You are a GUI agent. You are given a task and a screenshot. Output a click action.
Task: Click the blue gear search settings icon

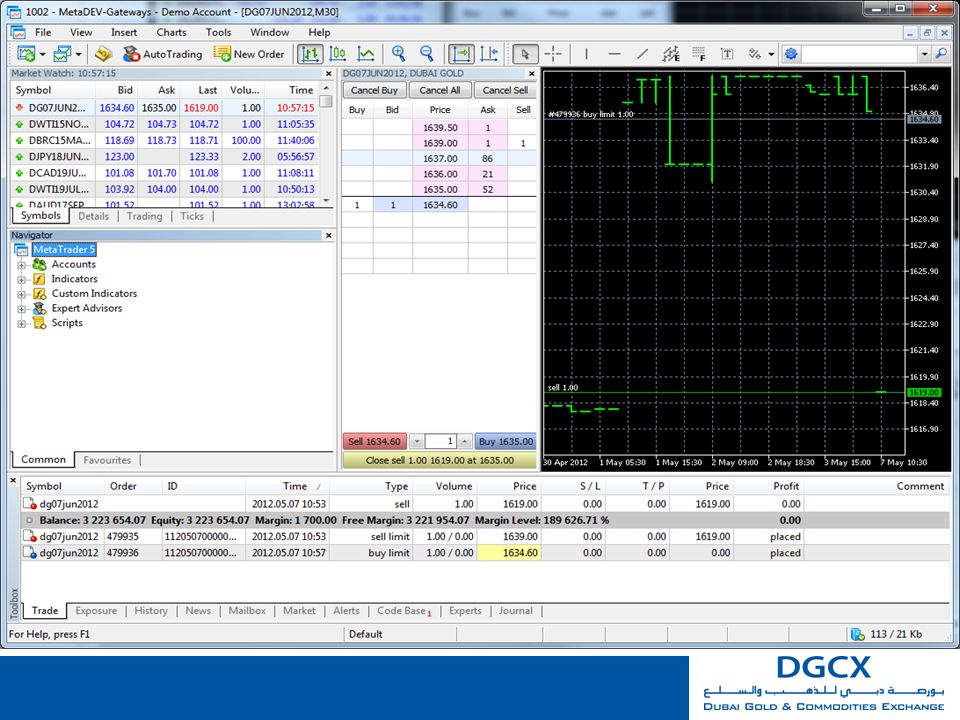point(791,54)
